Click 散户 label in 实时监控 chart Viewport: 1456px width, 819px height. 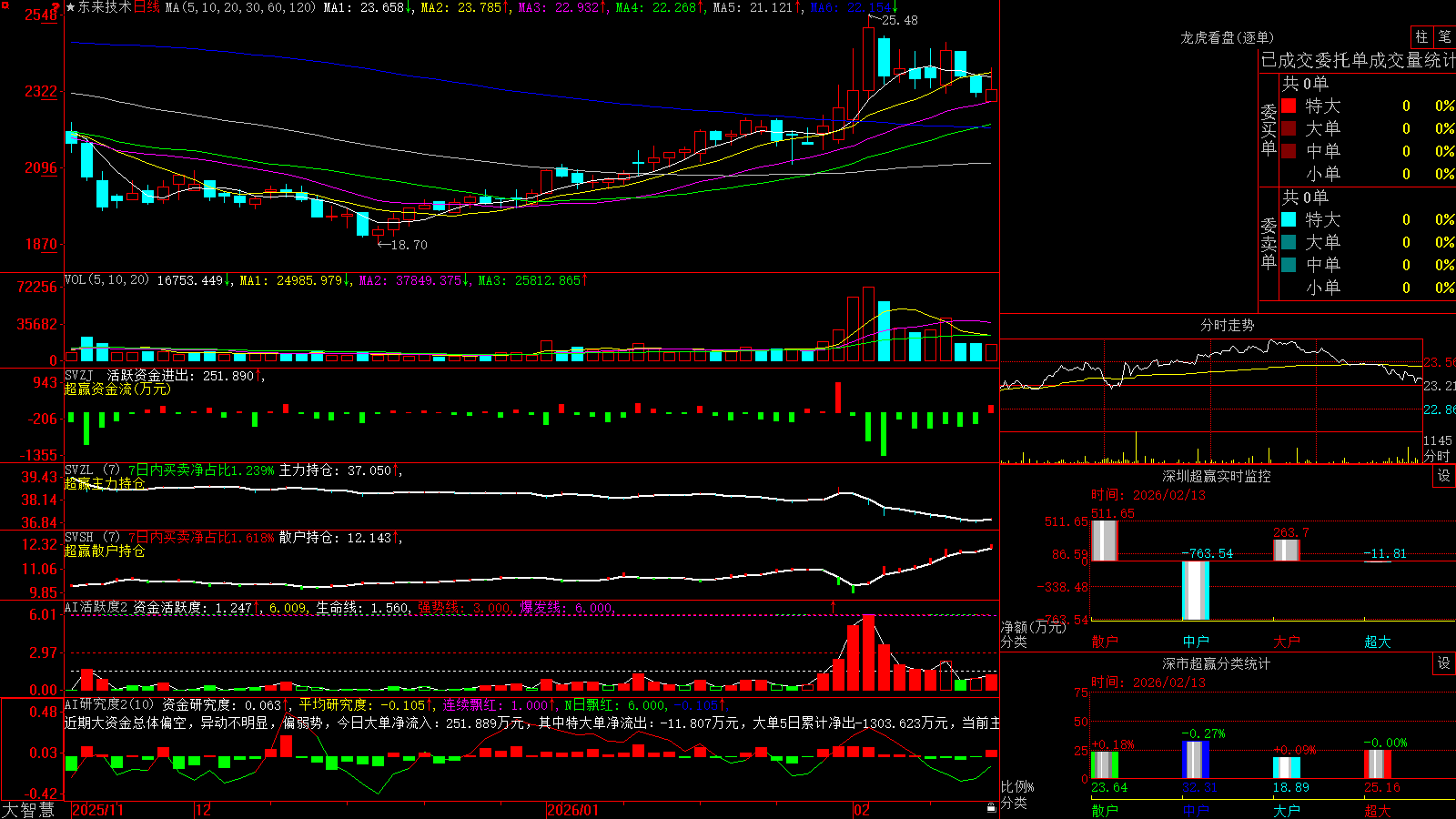[1105, 642]
